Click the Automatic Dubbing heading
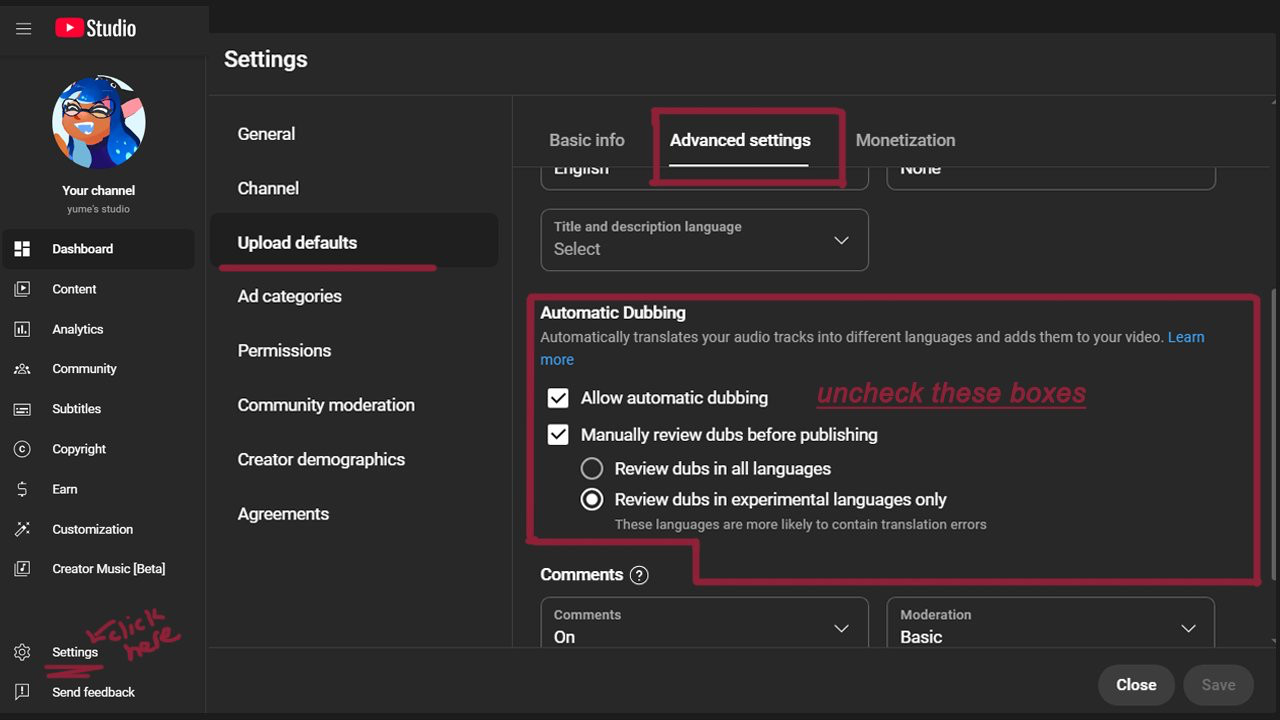 [x=613, y=313]
